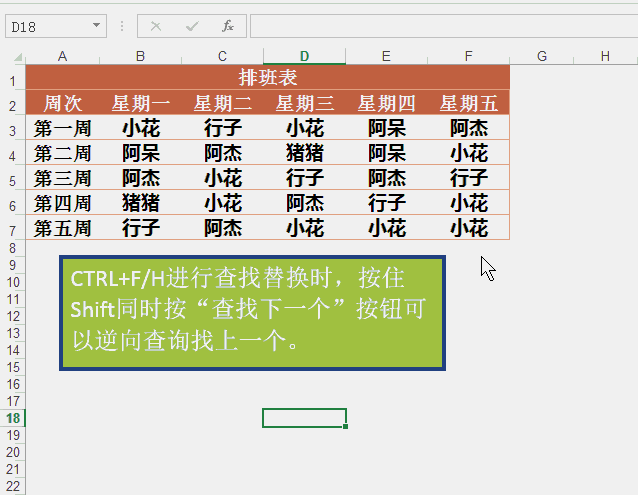Select row 10 header
Screen dimensions: 638x495
13,282
